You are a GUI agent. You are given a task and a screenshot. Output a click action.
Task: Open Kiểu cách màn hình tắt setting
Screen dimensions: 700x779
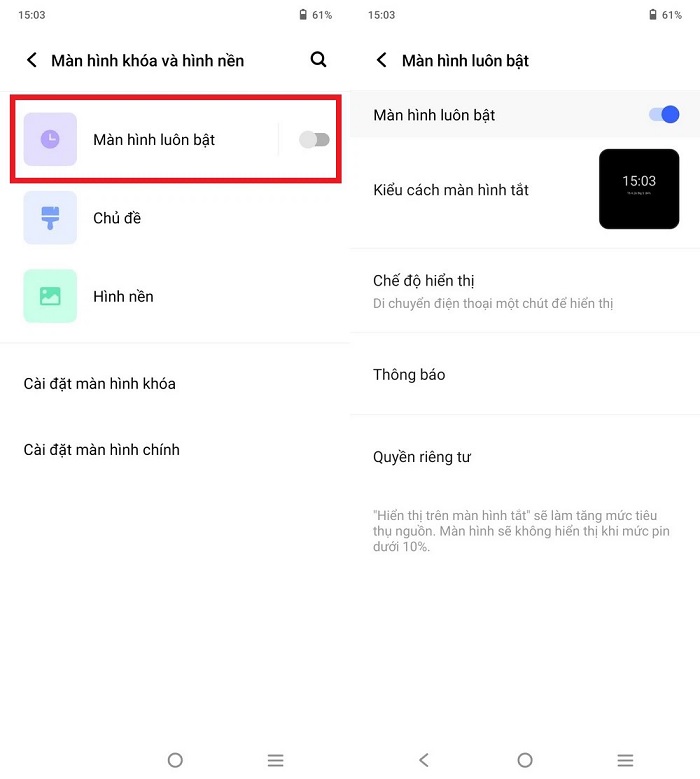tap(525, 189)
